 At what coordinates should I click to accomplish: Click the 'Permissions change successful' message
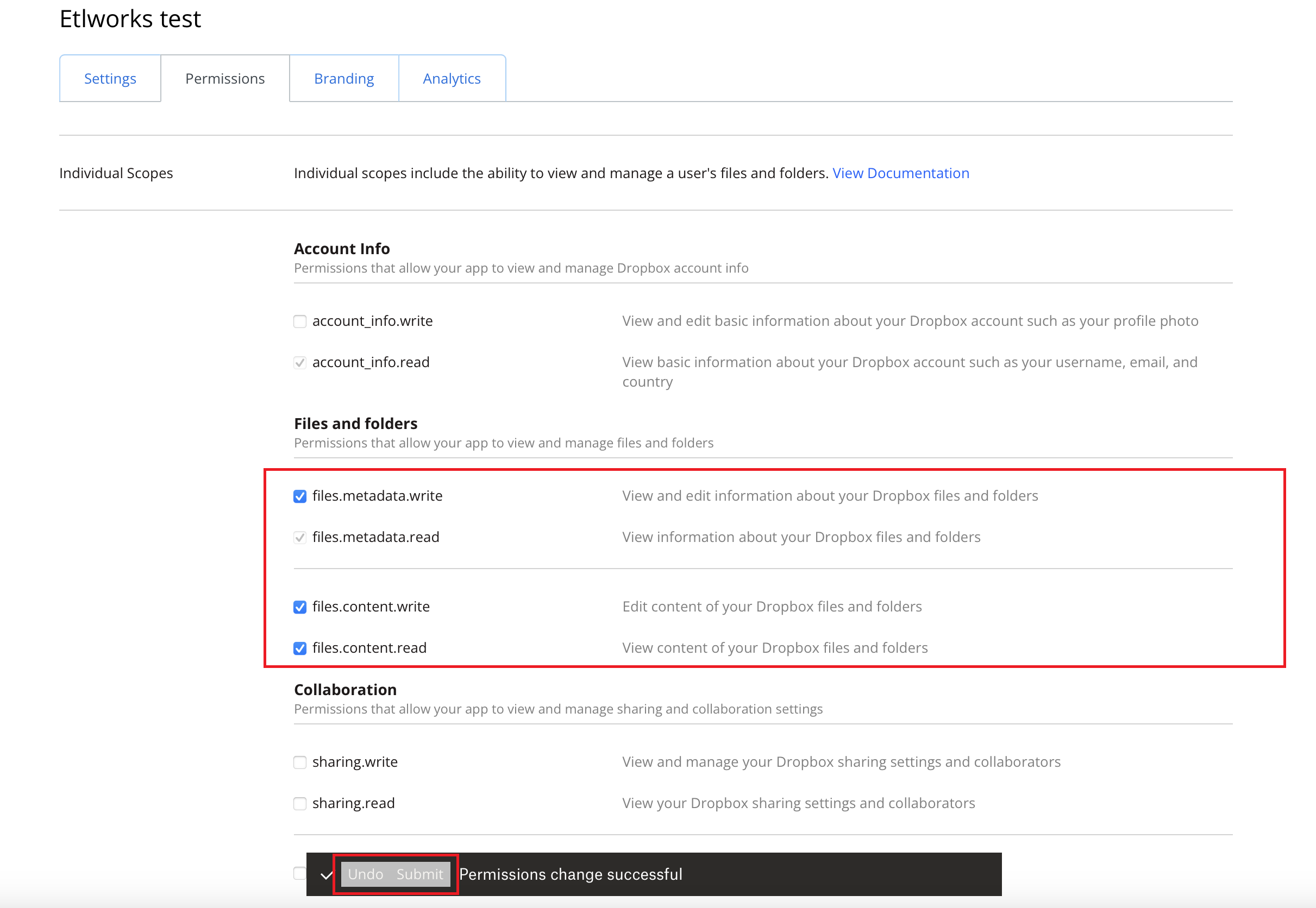coord(571,874)
